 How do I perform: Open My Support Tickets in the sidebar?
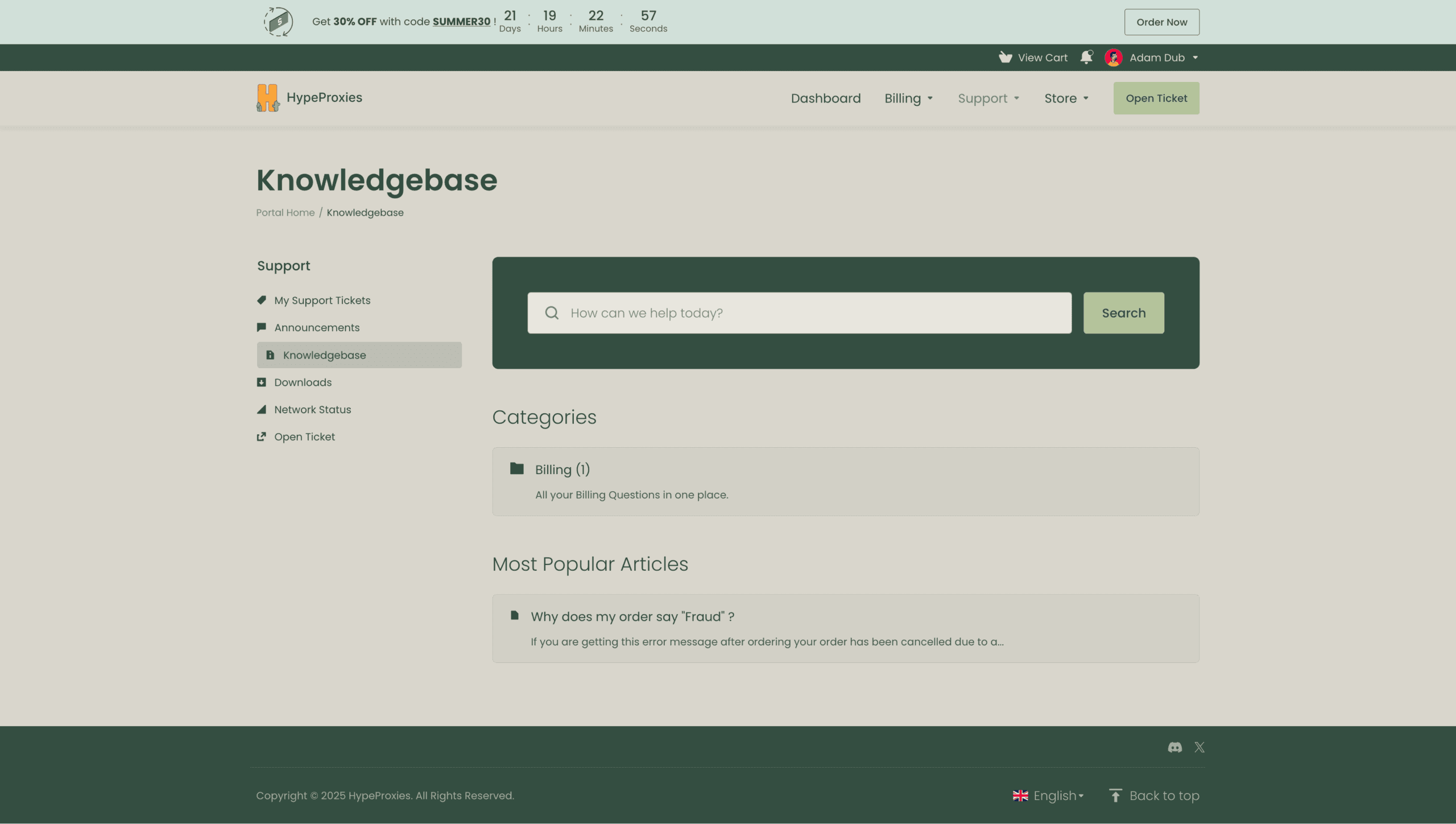[x=322, y=300]
